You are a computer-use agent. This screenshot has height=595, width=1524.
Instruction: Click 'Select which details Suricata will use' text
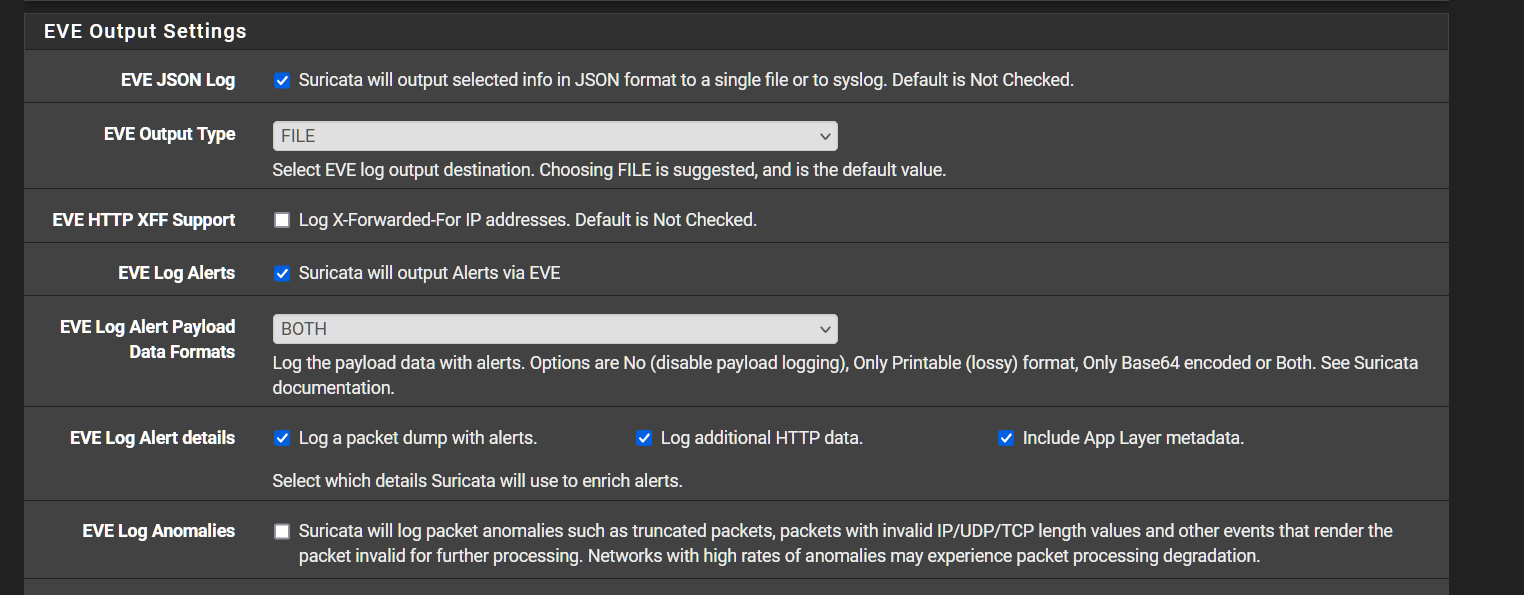click(477, 481)
